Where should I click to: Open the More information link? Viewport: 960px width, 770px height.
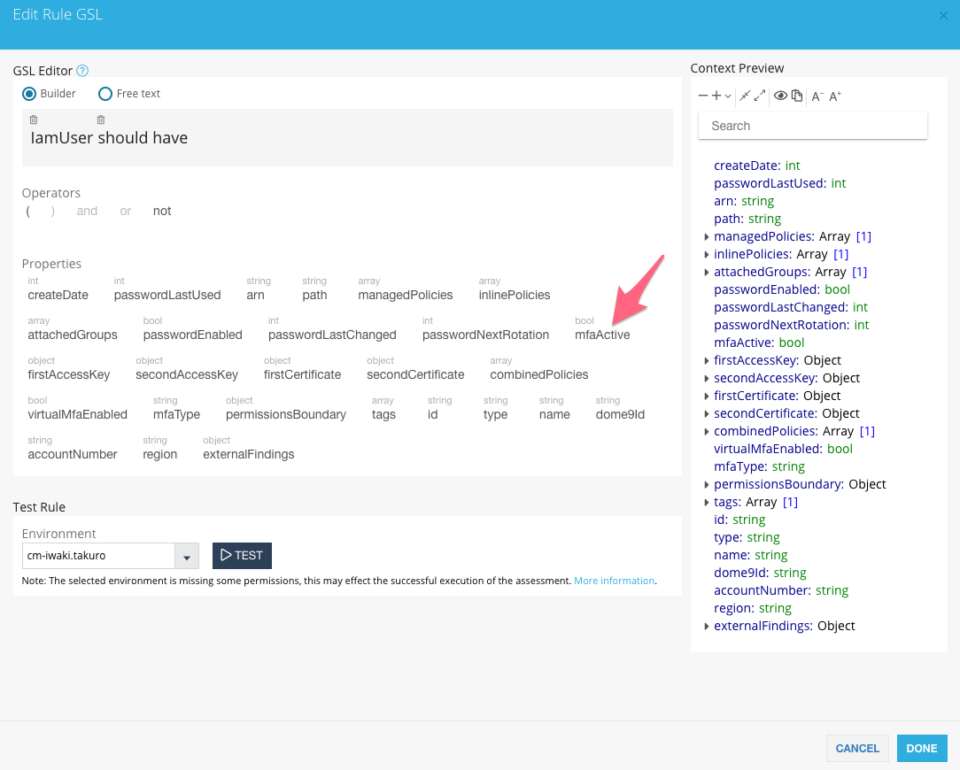(x=614, y=580)
